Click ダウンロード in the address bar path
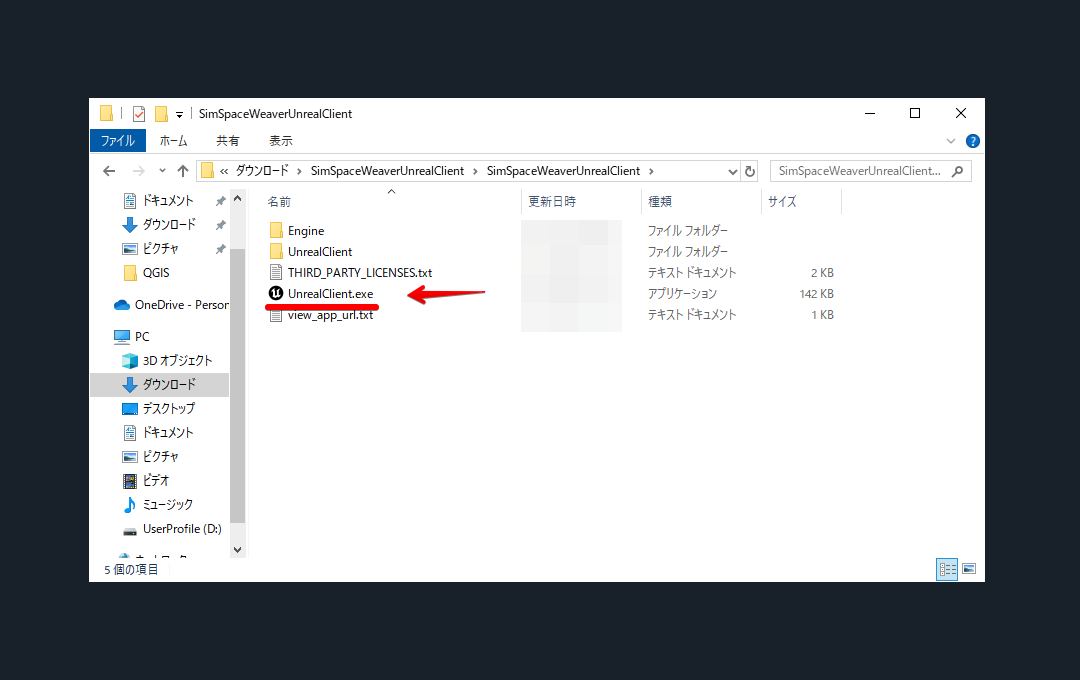The width and height of the screenshot is (1080, 680). click(x=262, y=171)
